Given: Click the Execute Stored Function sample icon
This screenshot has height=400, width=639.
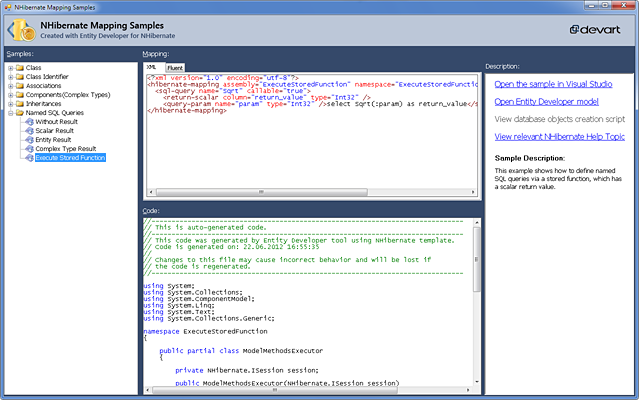Looking at the screenshot, I should point(29,158).
